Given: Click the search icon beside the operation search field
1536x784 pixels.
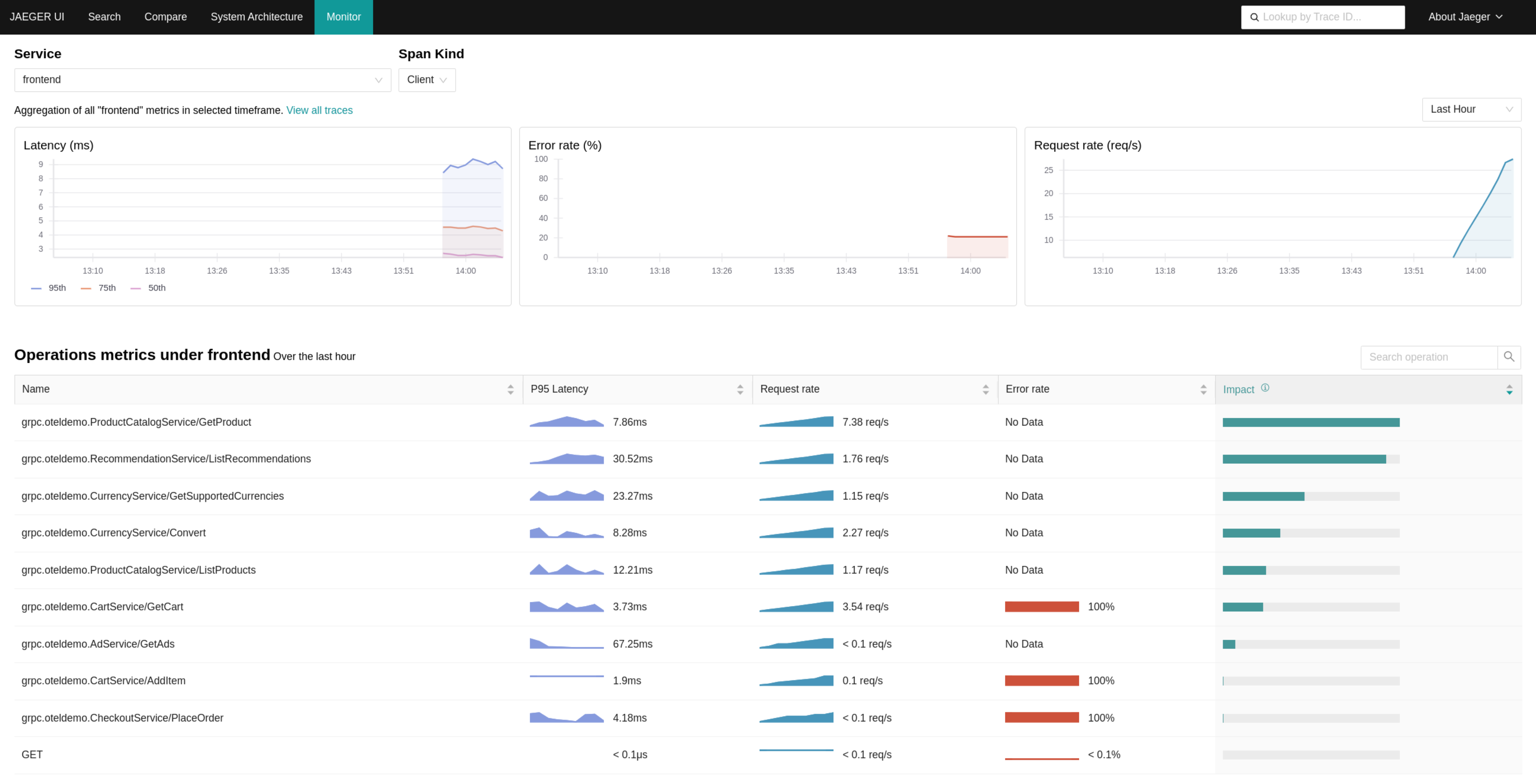Looking at the screenshot, I should [x=1510, y=356].
